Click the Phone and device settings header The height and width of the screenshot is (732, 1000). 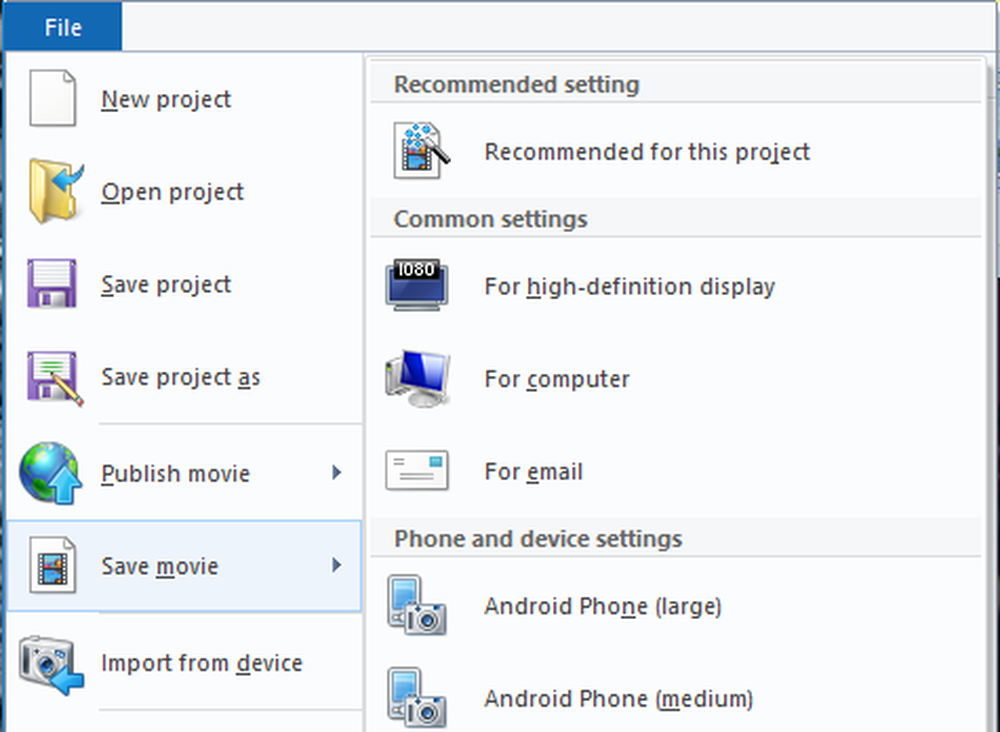[x=538, y=539]
